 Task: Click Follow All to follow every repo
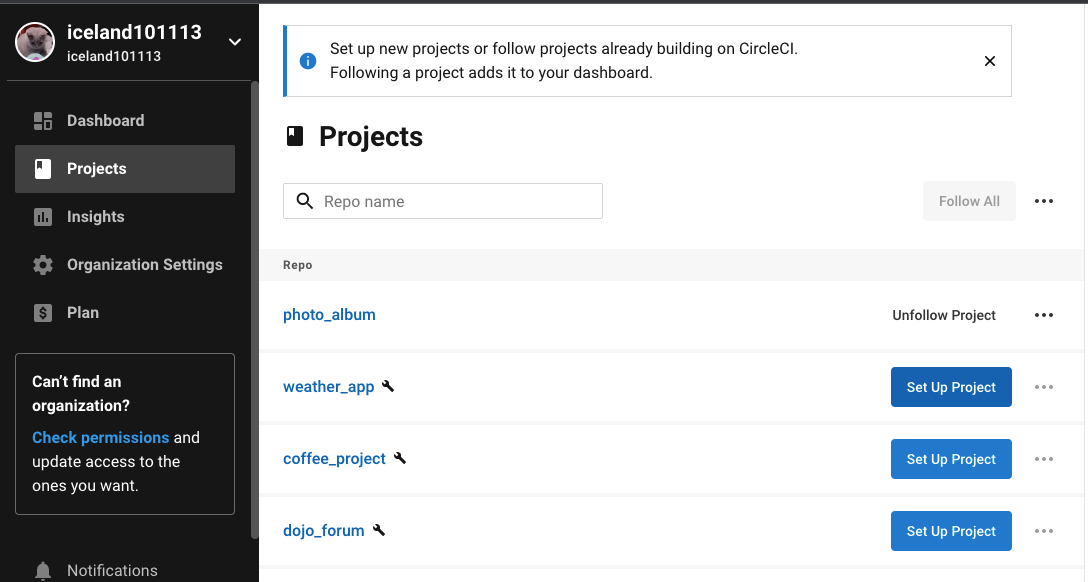pos(968,201)
